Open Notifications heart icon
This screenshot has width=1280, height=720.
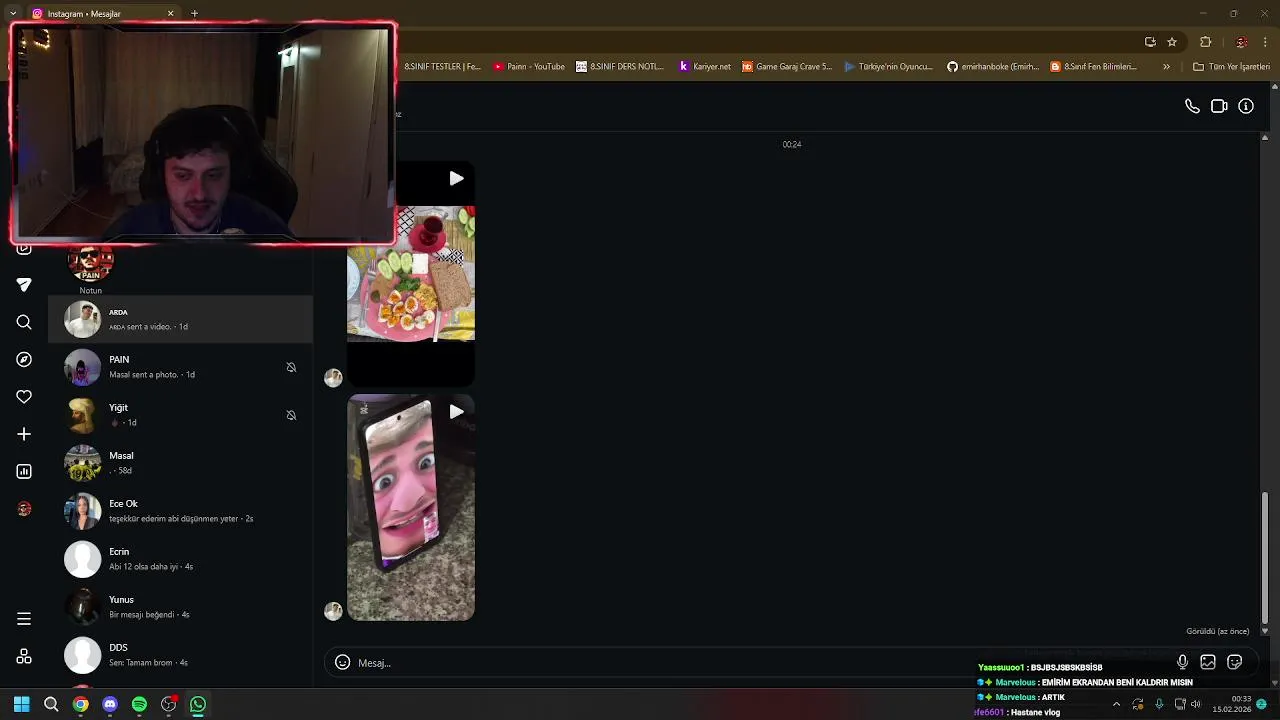[24, 397]
